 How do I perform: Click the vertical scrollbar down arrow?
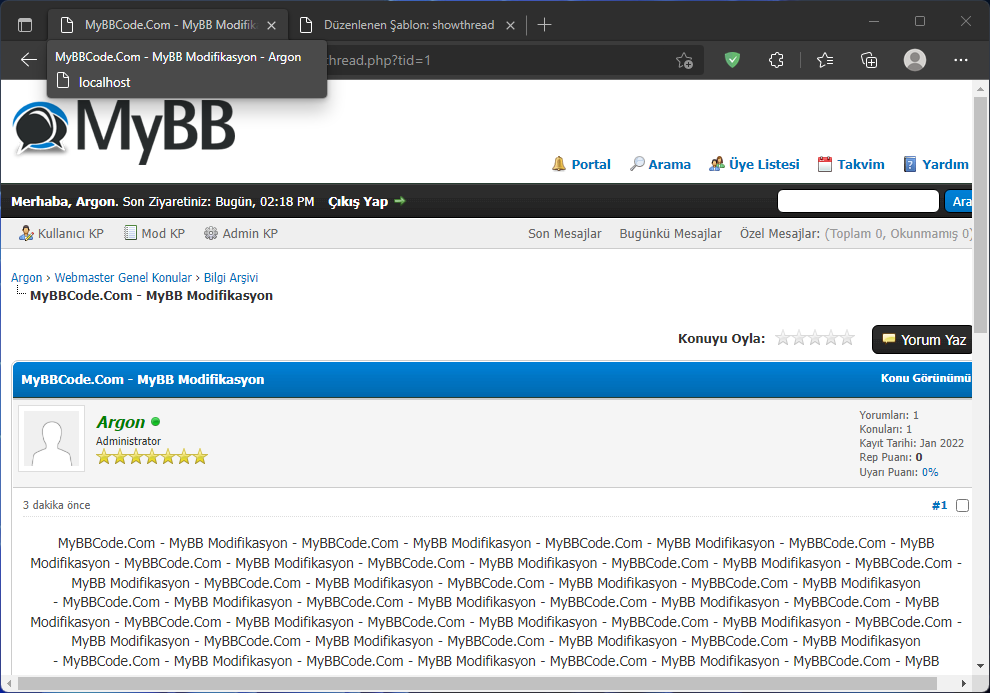[980, 666]
